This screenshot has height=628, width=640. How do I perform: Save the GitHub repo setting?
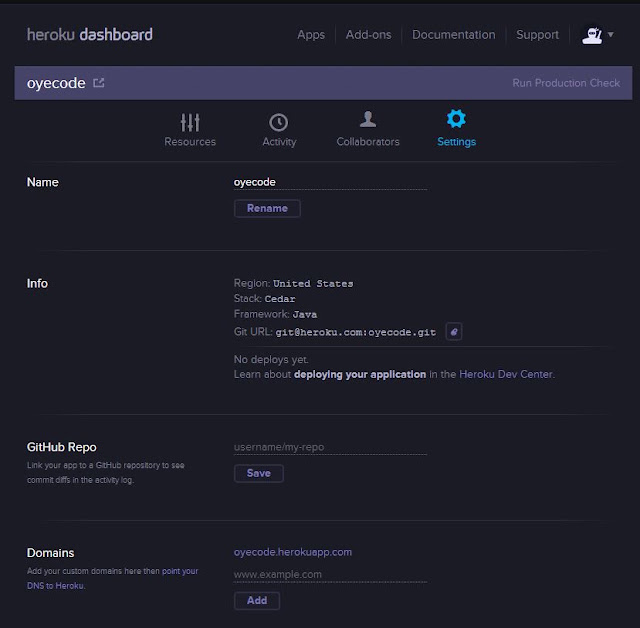click(x=259, y=473)
